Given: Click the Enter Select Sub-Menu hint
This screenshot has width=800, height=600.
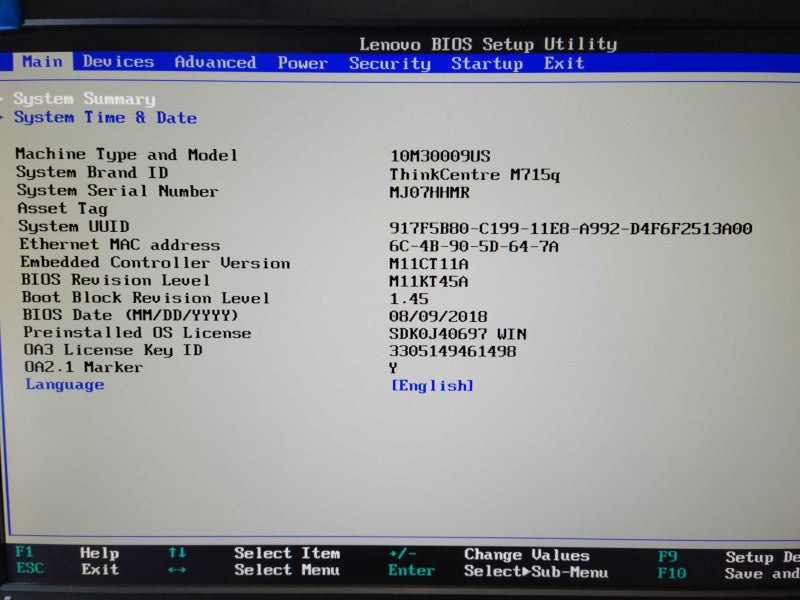Looking at the screenshot, I should pos(498,571).
